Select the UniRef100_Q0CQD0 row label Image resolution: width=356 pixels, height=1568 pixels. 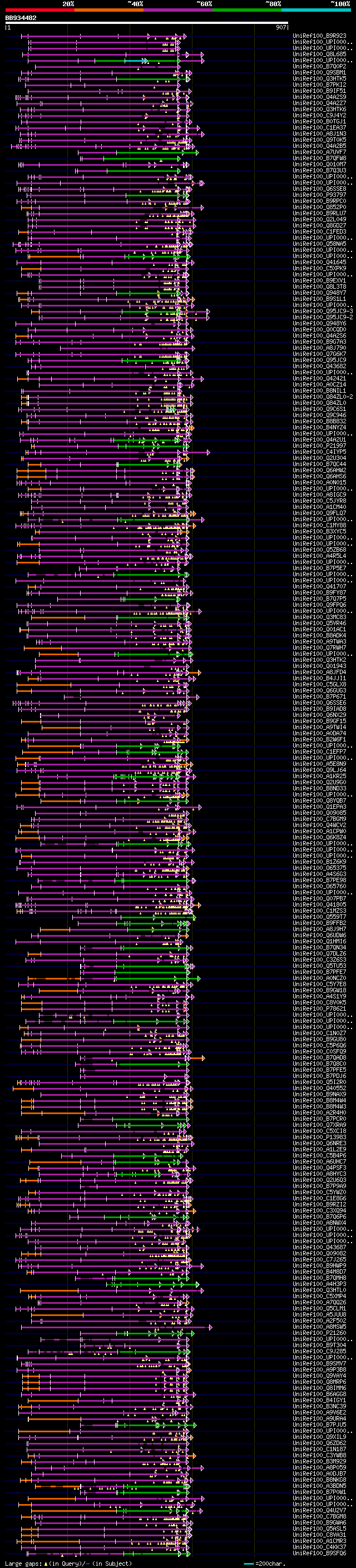[x=319, y=329]
